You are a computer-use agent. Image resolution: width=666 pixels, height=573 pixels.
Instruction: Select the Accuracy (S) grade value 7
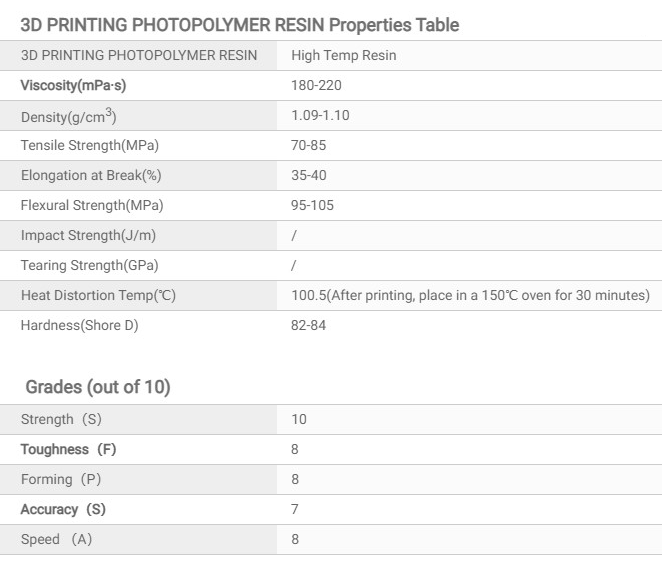point(295,509)
